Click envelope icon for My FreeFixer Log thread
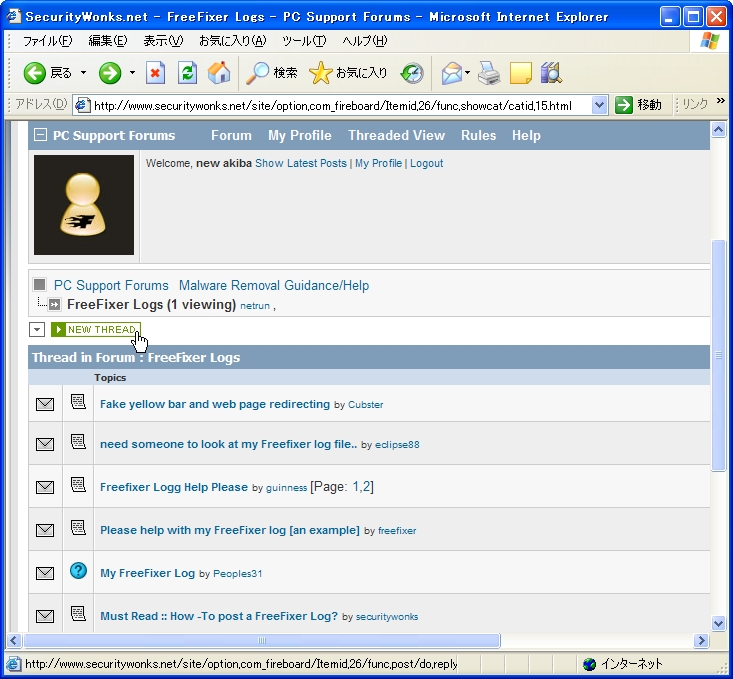Screen dimensions: 733x679 tap(45, 573)
